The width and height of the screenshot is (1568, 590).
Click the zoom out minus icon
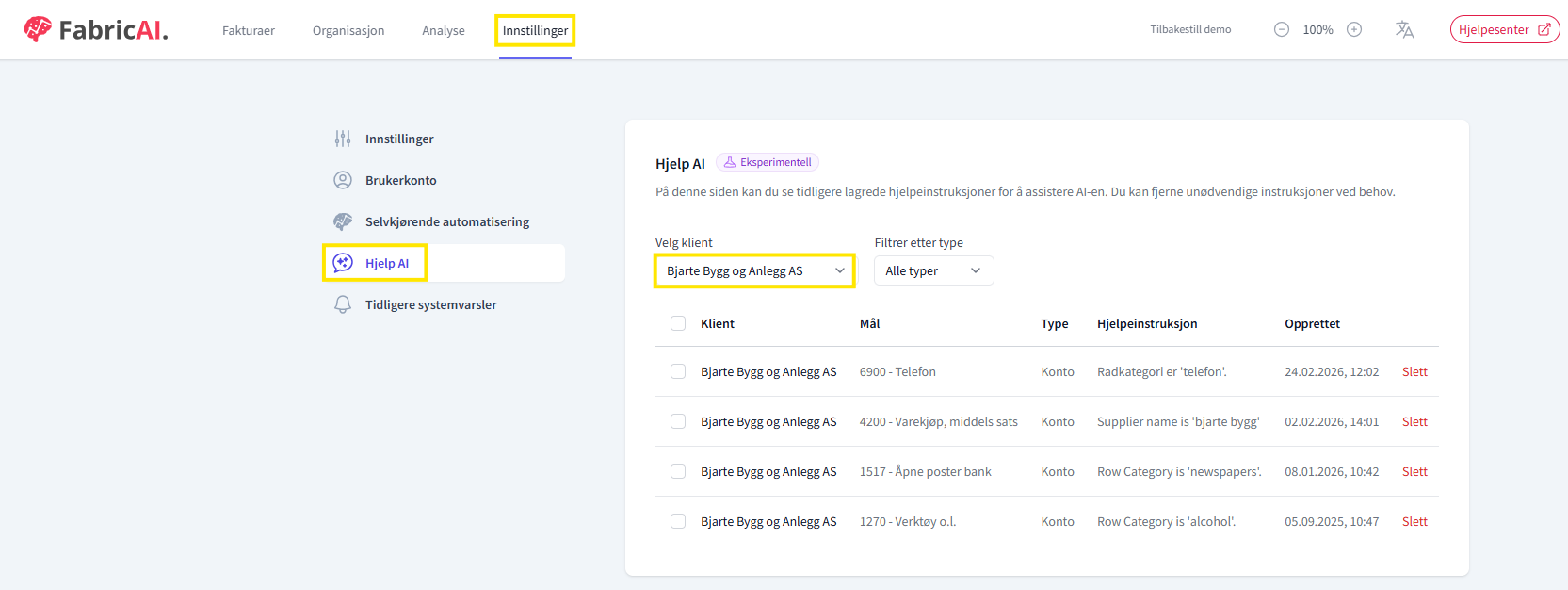coord(1282,29)
